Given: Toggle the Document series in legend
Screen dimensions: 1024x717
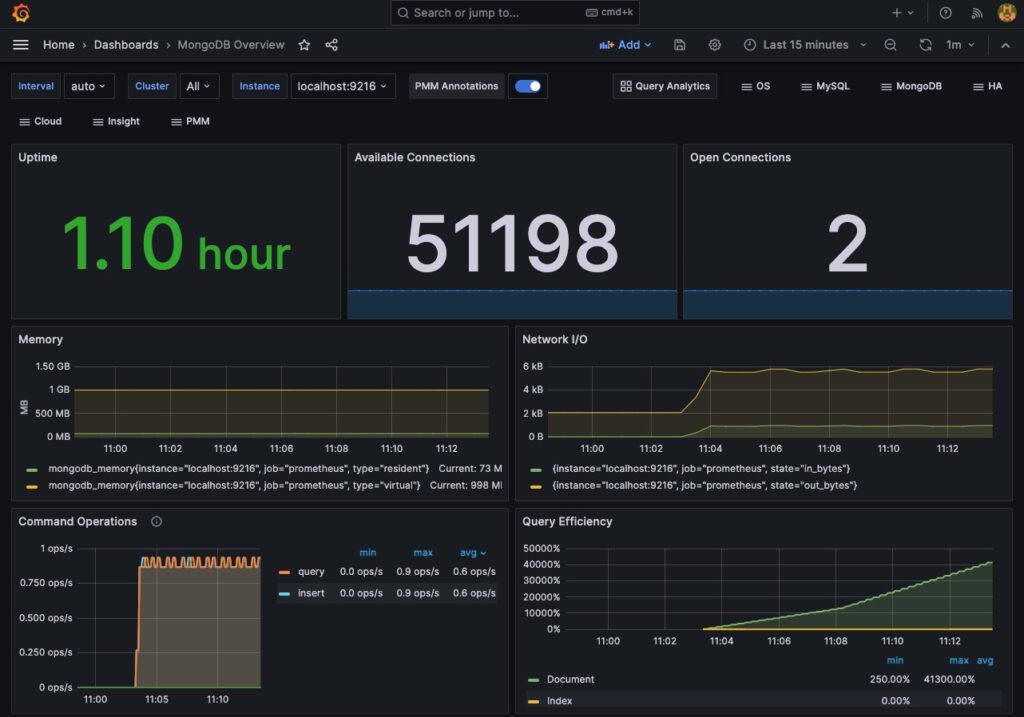Looking at the screenshot, I should tap(570, 679).
